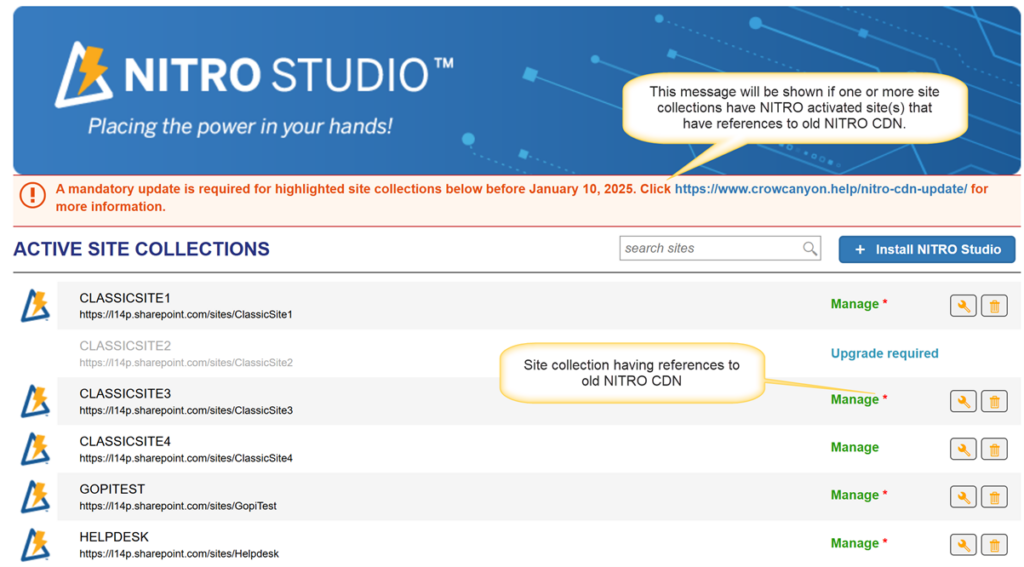Click the trash icon for HELPDESK
Screen dimensions: 1024x567
coord(994,545)
